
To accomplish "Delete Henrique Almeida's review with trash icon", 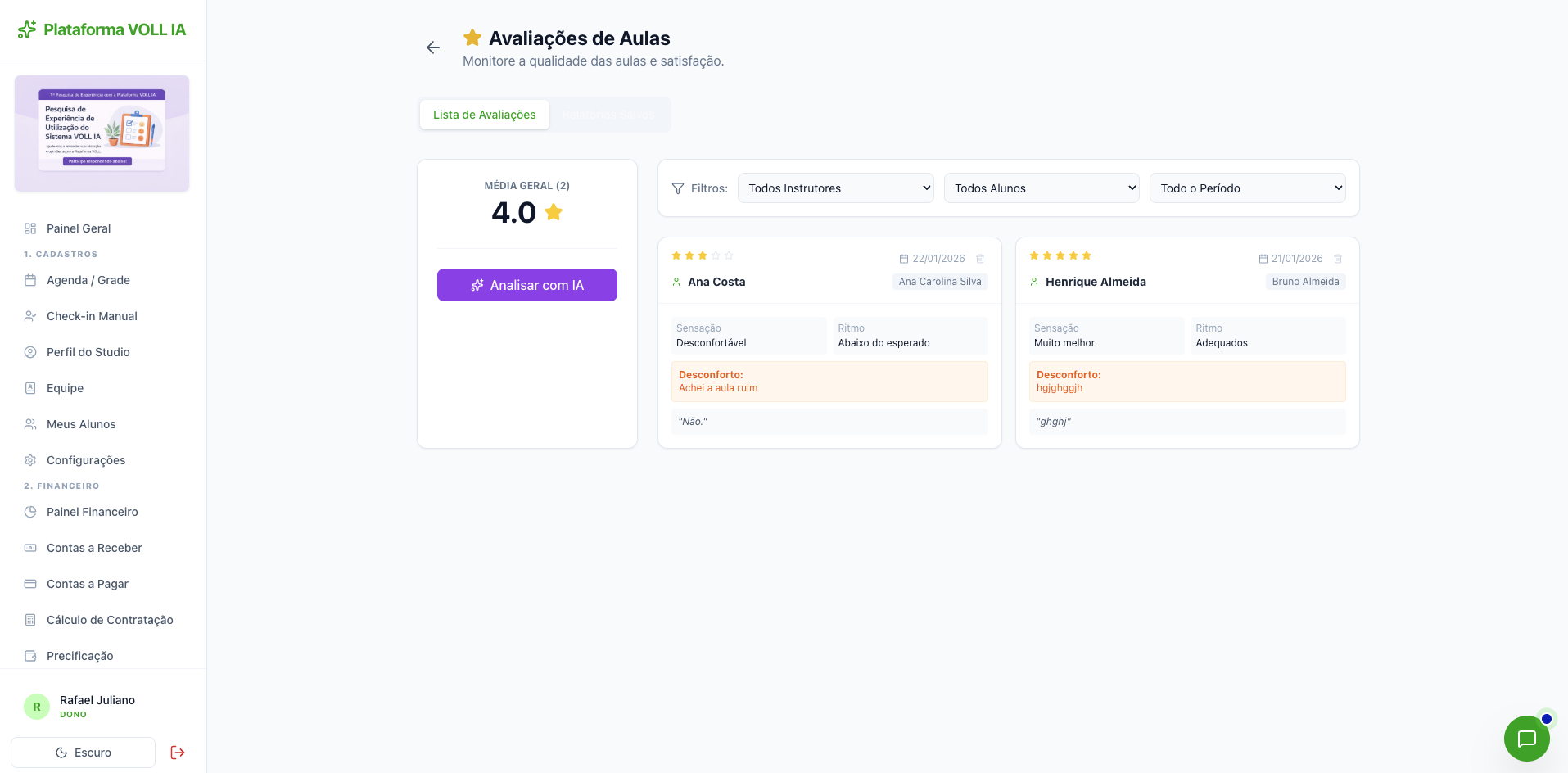I will tap(1338, 259).
